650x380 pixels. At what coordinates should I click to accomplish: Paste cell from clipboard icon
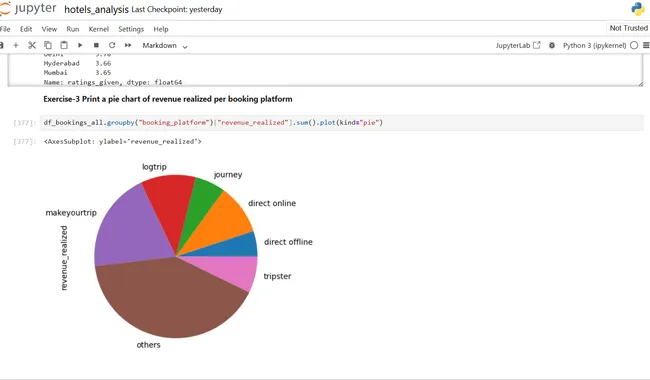[x=64, y=45]
